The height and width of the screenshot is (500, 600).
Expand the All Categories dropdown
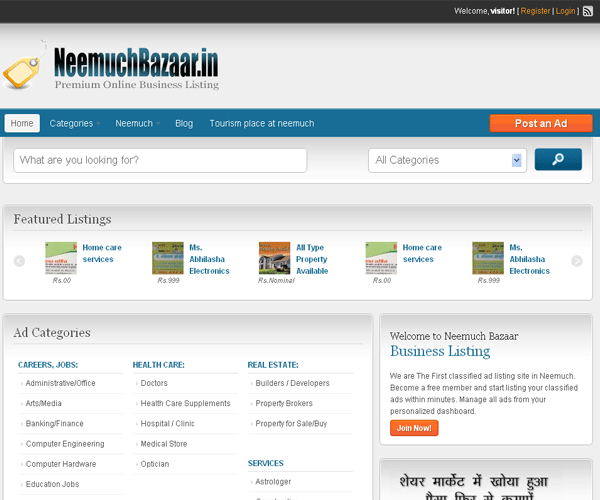[448, 160]
